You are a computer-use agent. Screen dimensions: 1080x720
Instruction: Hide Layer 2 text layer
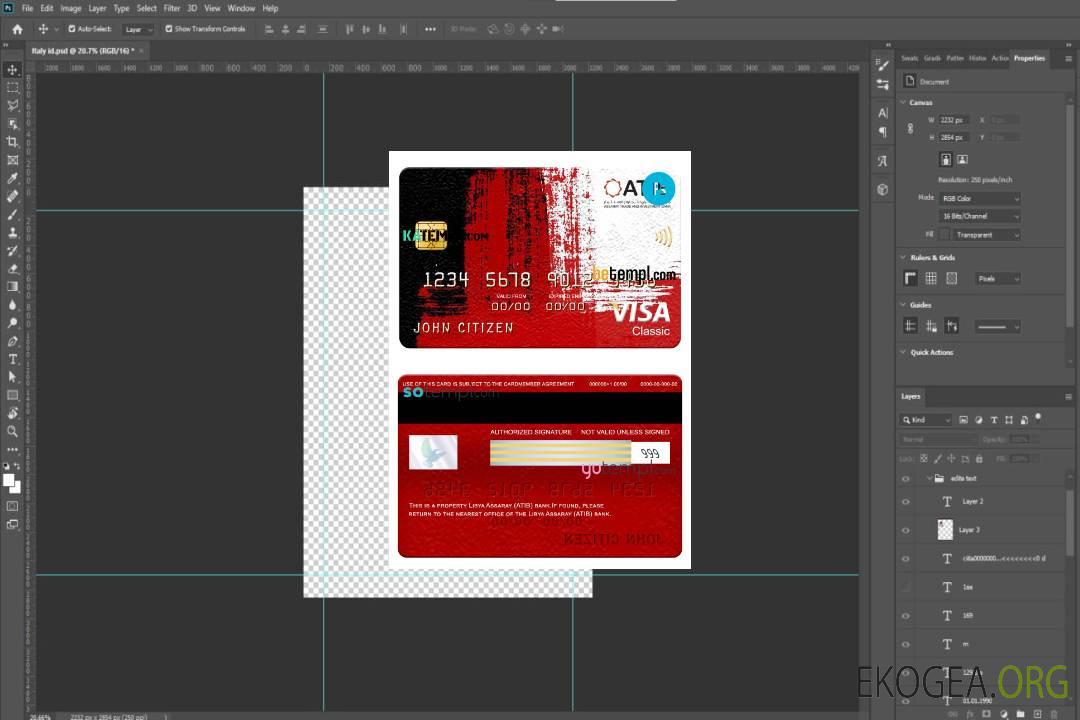click(x=906, y=502)
